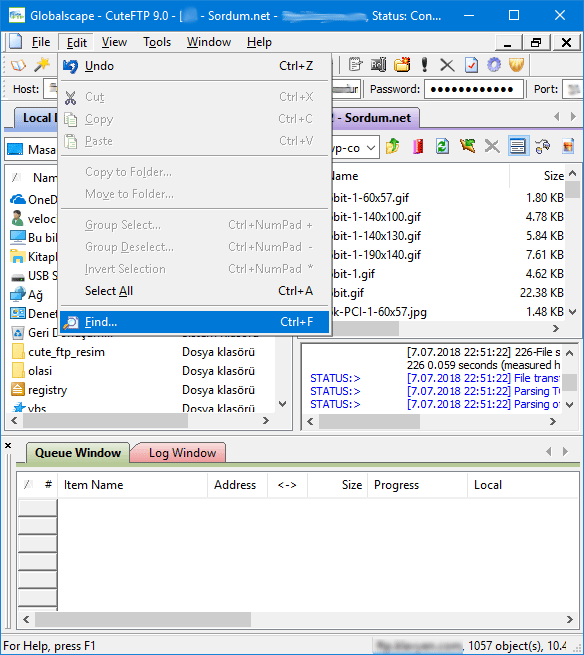Select the Sordum.net remote tab
The image size is (584, 655).
pyautogui.click(x=376, y=118)
